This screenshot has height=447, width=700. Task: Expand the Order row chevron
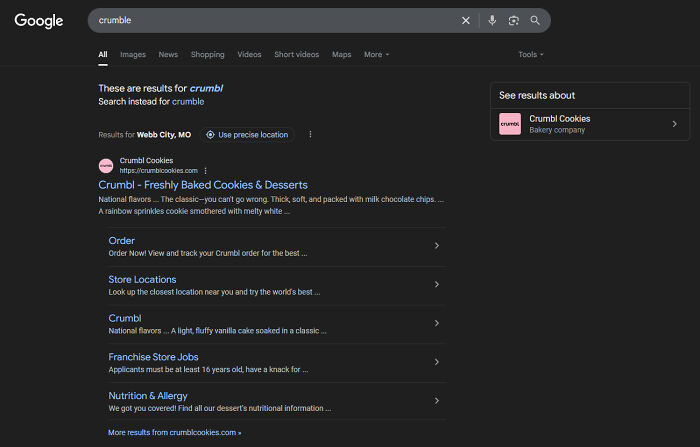pyautogui.click(x=437, y=246)
